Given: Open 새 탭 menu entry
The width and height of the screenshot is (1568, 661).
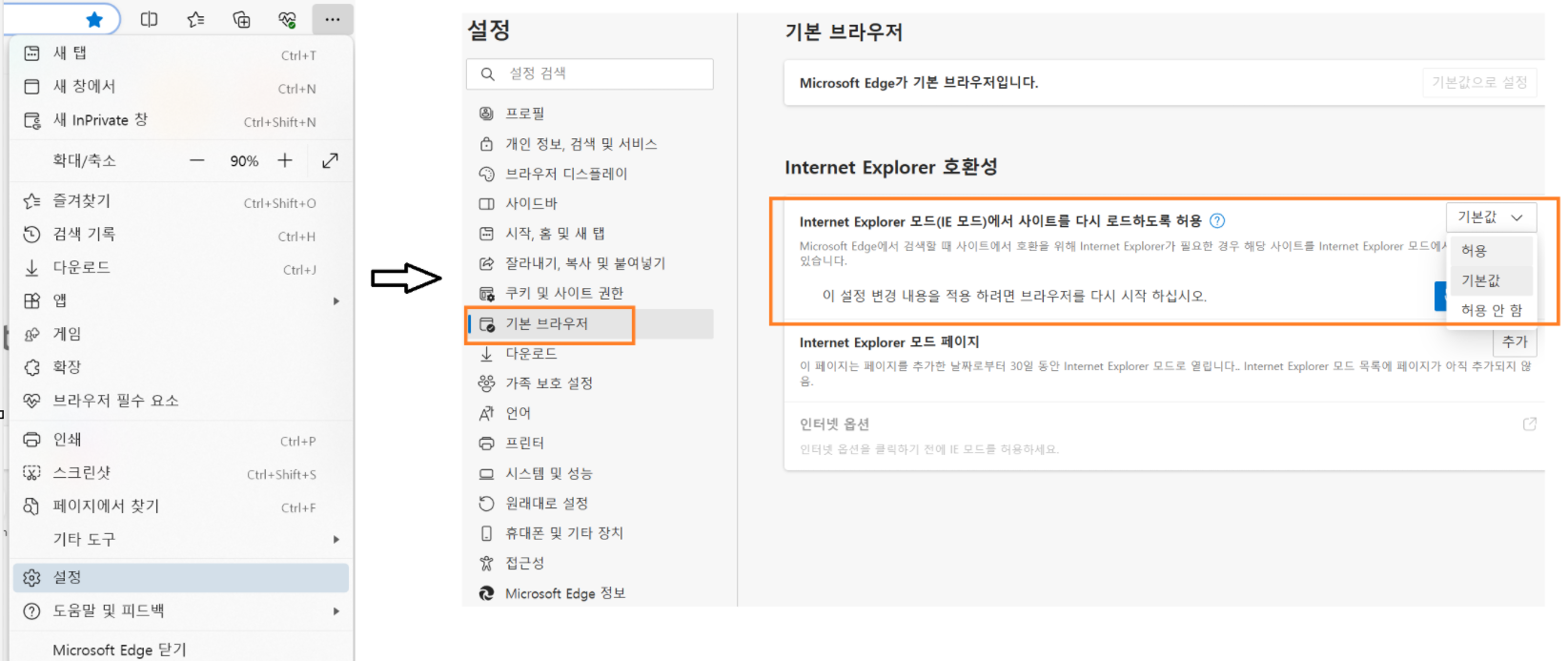Looking at the screenshot, I should tap(181, 53).
